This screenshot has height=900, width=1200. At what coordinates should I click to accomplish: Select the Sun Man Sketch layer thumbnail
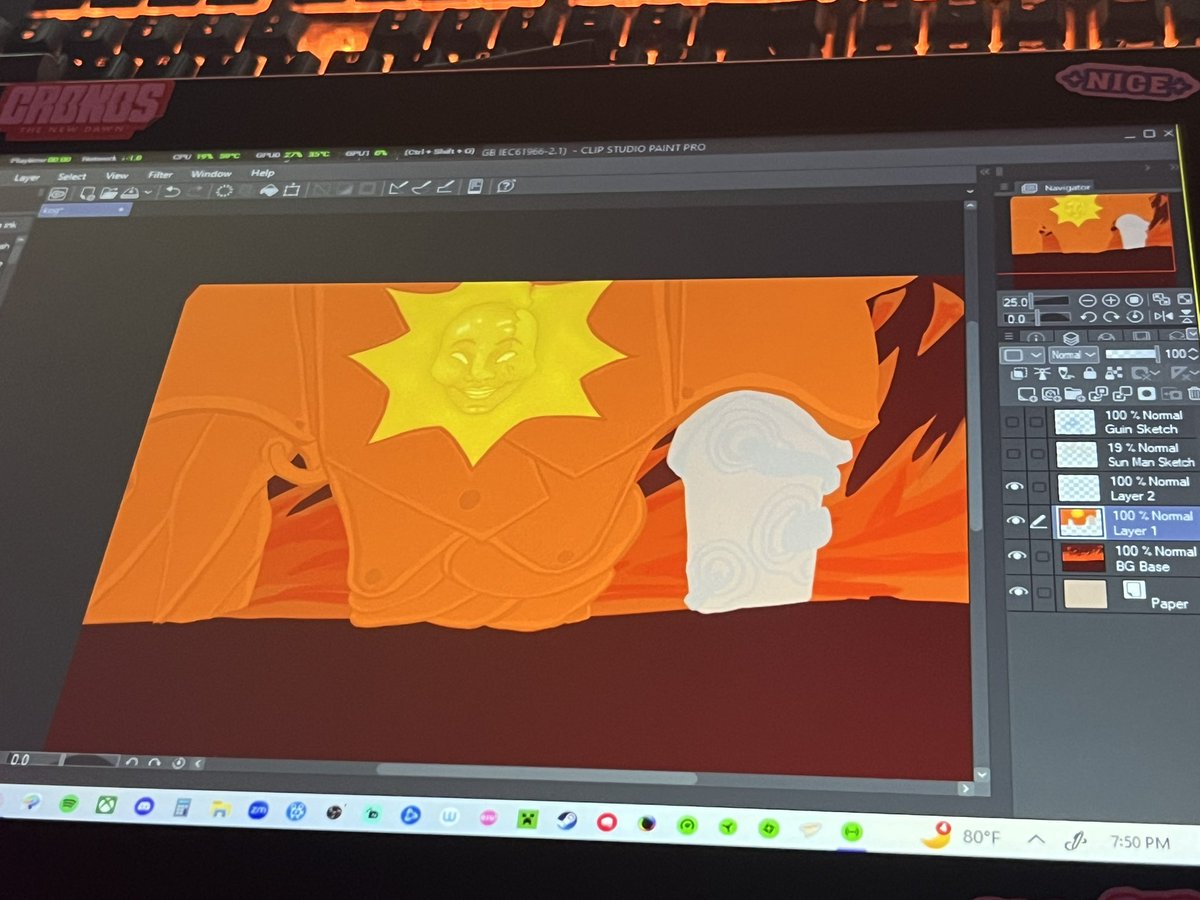[1076, 454]
